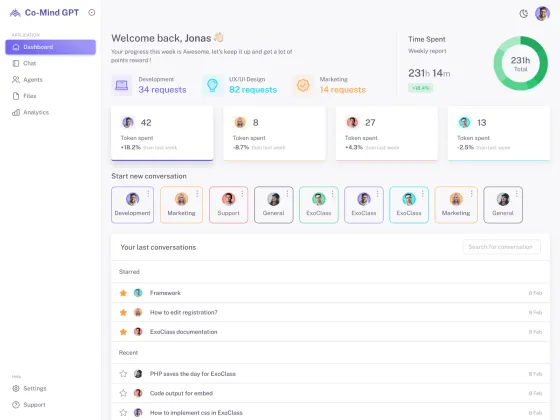The height and width of the screenshot is (420, 560).
Task: Open options menu on second Marketing card
Action: pos(471,194)
